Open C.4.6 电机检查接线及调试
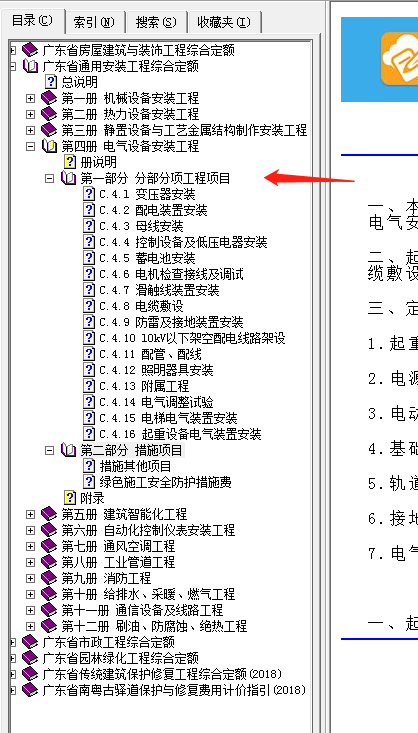This screenshot has height=733, width=418. pyautogui.click(x=171, y=274)
